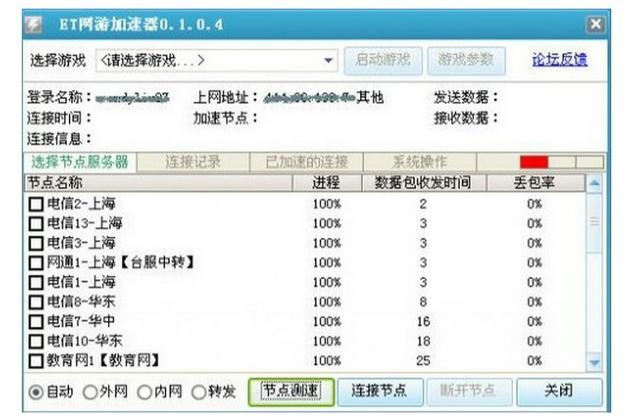Click the packet time 18 for 电信10-华东
Image resolution: width=633 pixels, height=418 pixels.
click(x=423, y=341)
